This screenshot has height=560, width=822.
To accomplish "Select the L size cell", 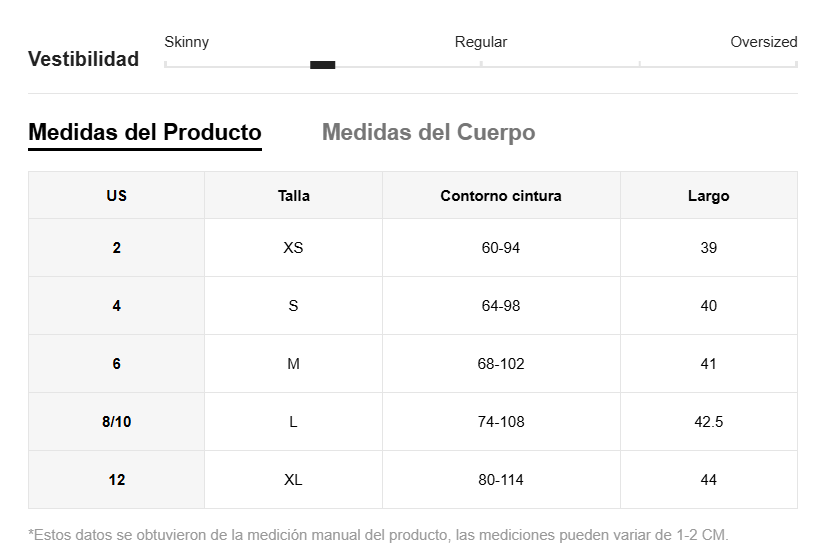I will pyautogui.click(x=293, y=422).
